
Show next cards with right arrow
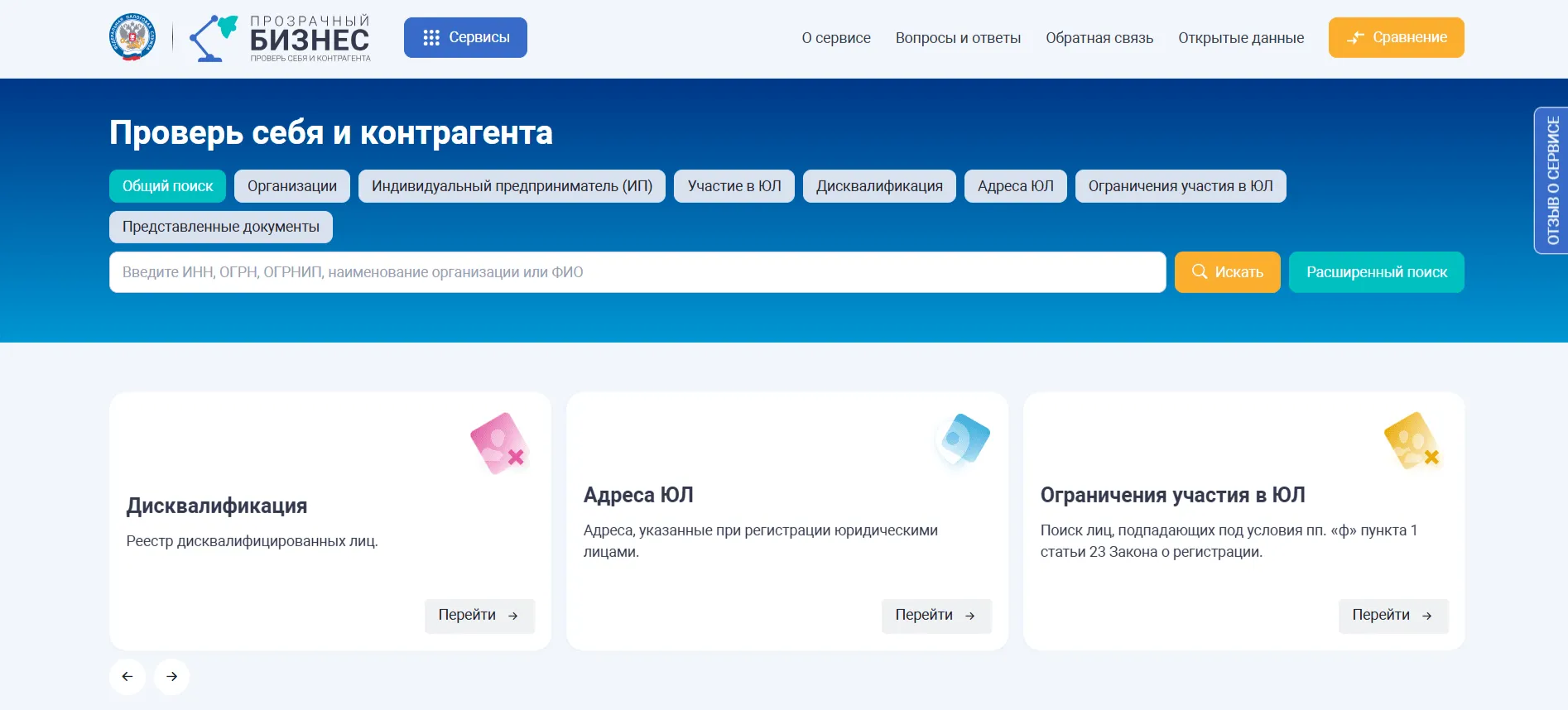click(x=171, y=677)
